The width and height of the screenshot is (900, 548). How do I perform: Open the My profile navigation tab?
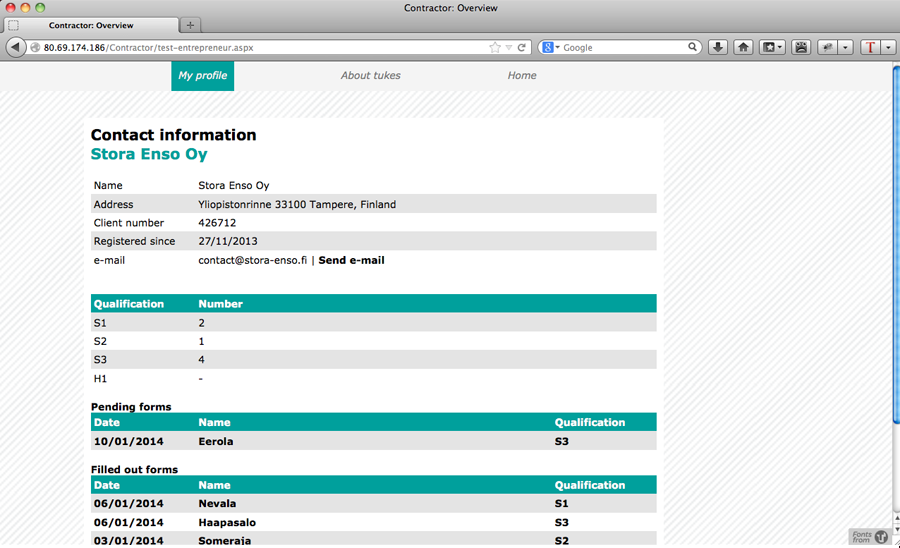[202, 76]
